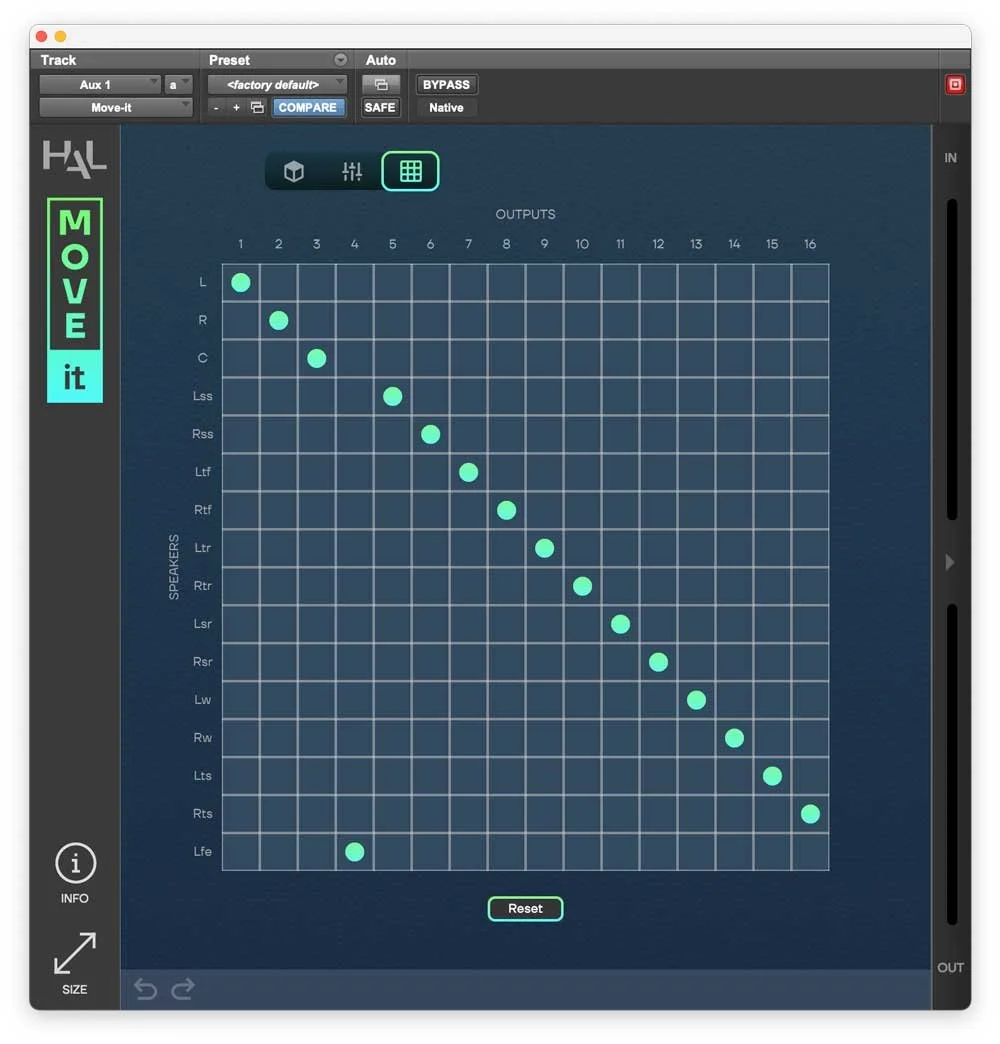Toggle Ltr speaker routing to output 9
Viewport: 1000px width, 1044px height.
[x=545, y=548]
